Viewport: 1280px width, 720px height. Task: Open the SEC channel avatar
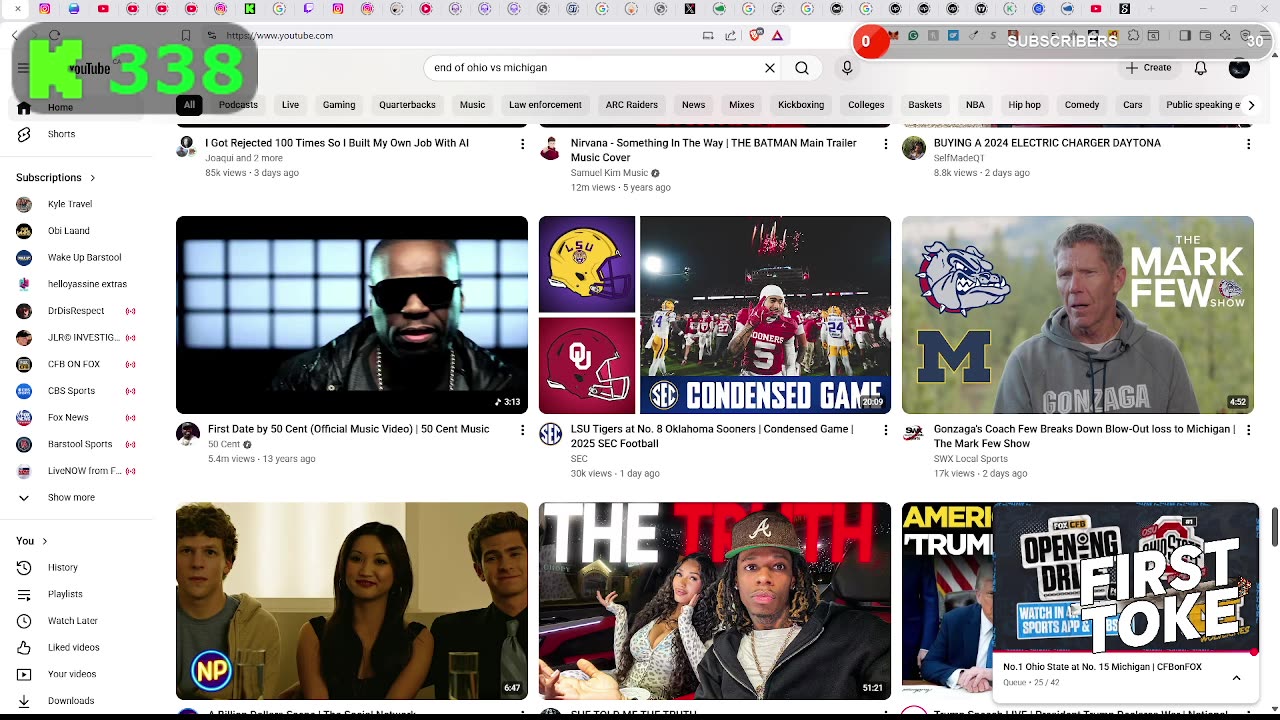click(x=550, y=433)
